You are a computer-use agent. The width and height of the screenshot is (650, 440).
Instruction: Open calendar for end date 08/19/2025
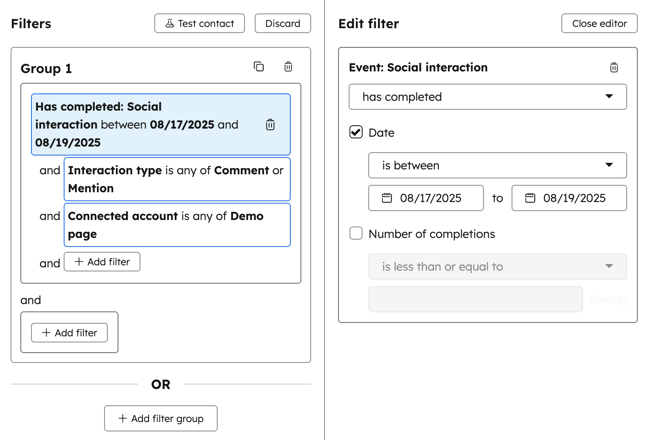point(531,198)
